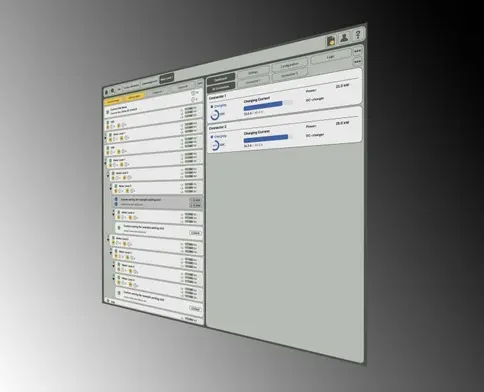Click the Connector 2 SoC circular gauge

pos(215,145)
